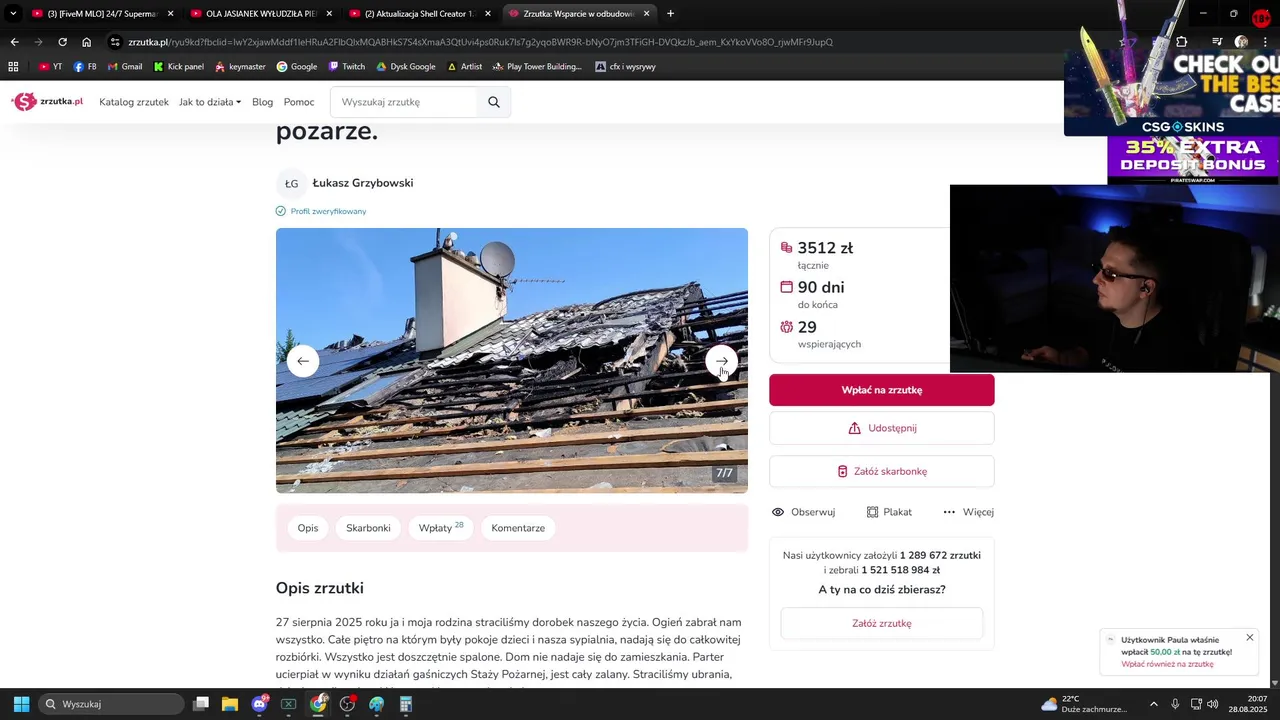The image size is (1280, 720).
Task: Open a new browser tab with plus
Action: click(x=670, y=13)
